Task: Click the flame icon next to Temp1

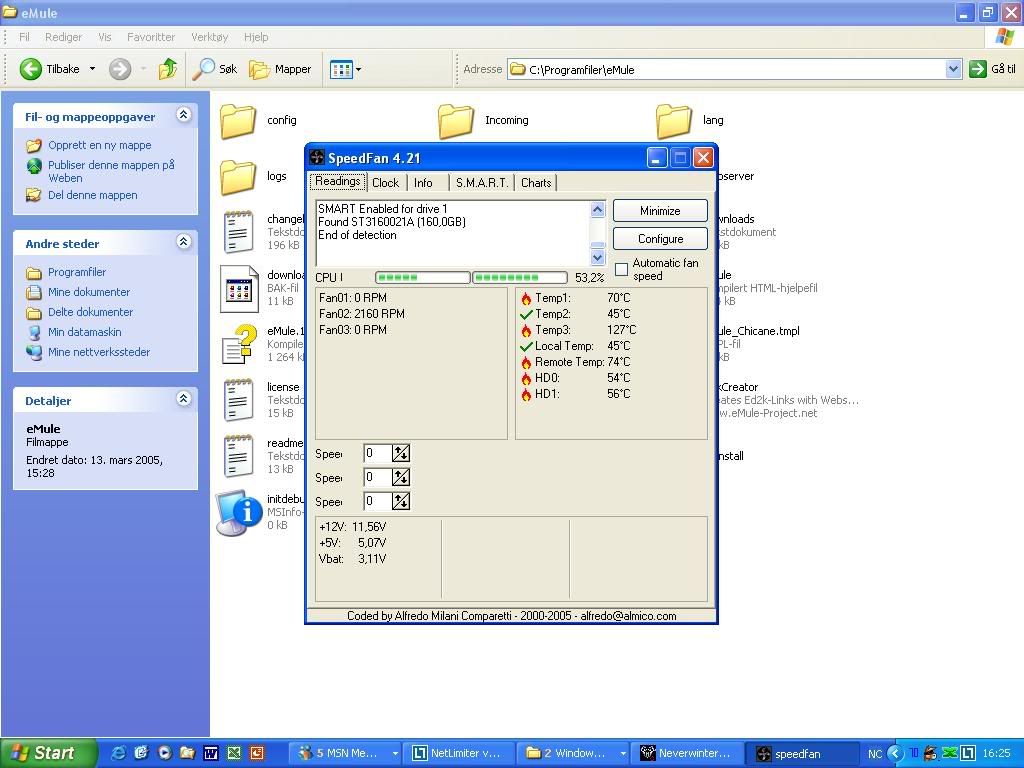Action: (x=526, y=298)
